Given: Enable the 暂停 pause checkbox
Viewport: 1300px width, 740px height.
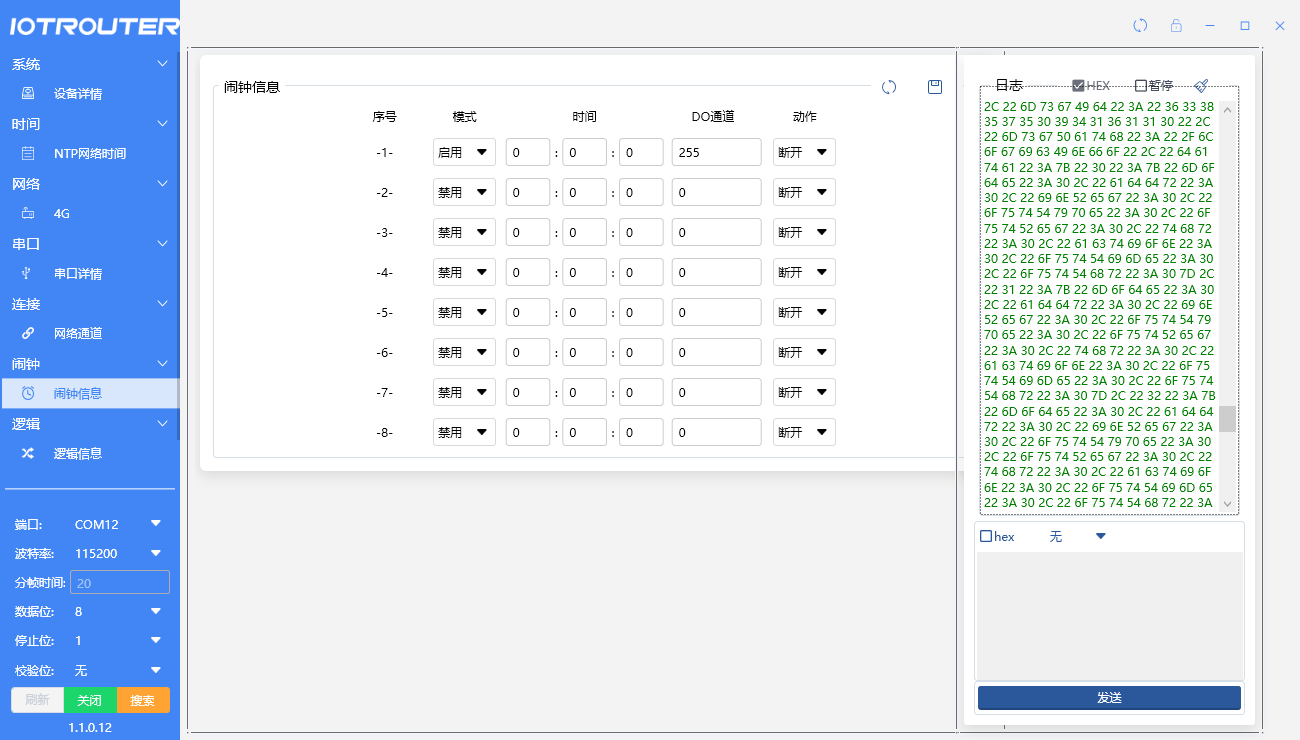Looking at the screenshot, I should (1141, 86).
